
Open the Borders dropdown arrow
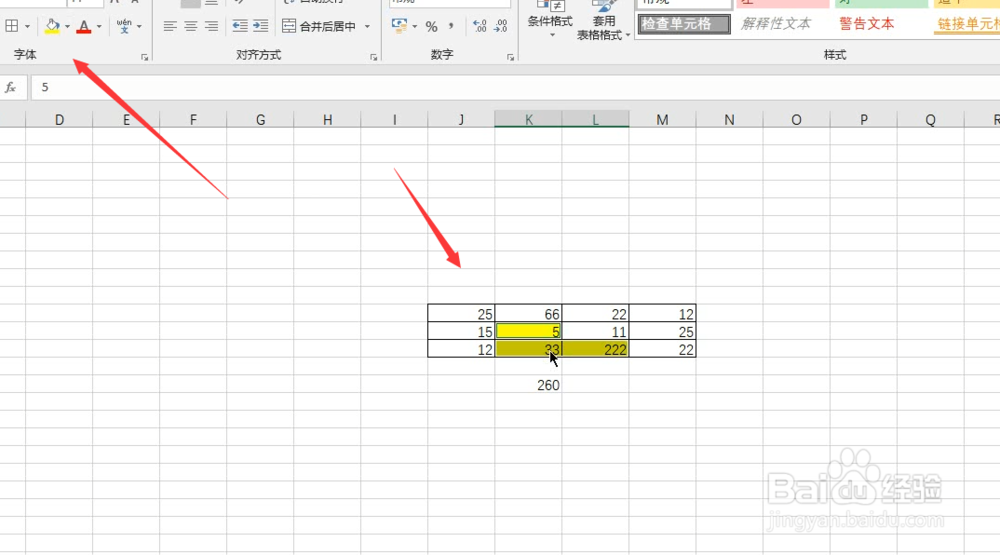(27, 27)
